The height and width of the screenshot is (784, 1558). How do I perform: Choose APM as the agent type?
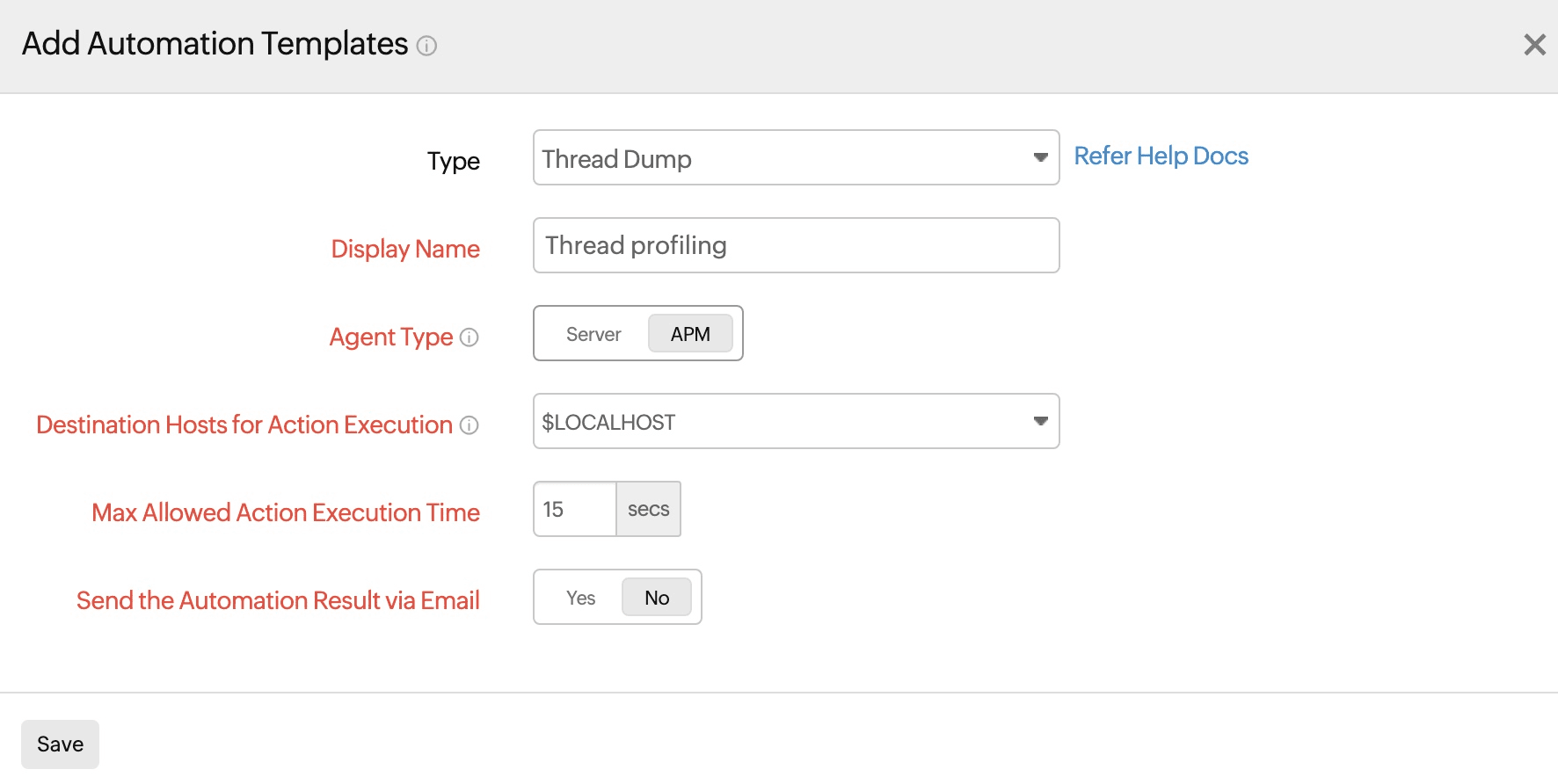[690, 334]
